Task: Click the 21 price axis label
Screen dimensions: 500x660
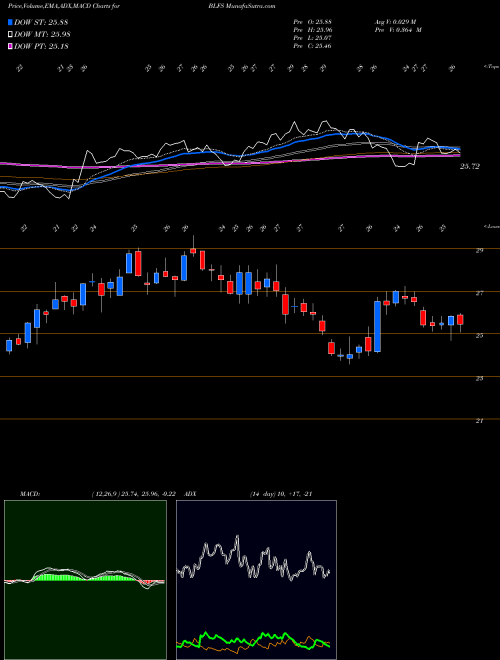Action: pyautogui.click(x=479, y=420)
